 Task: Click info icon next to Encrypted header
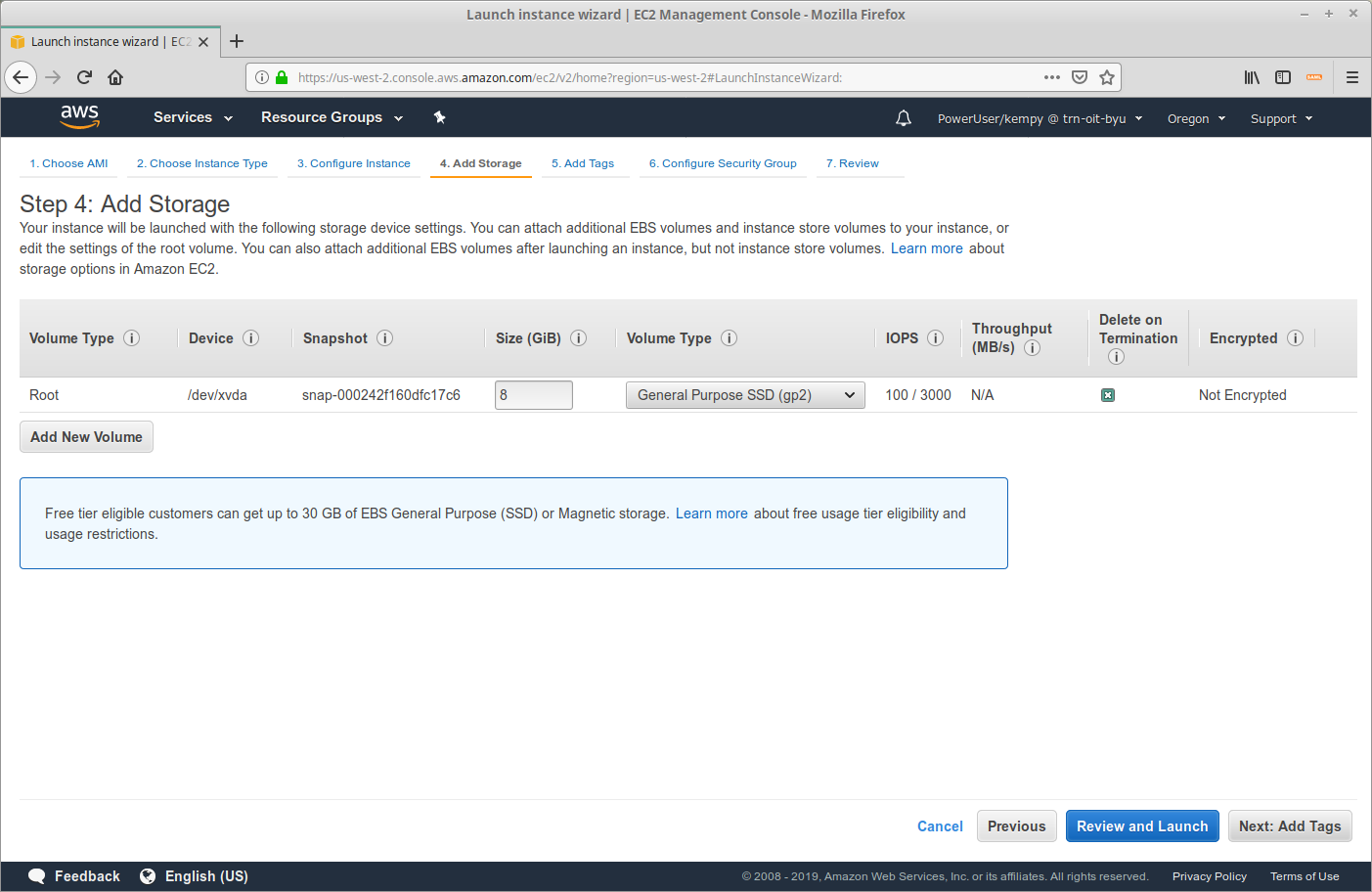coord(1295,338)
